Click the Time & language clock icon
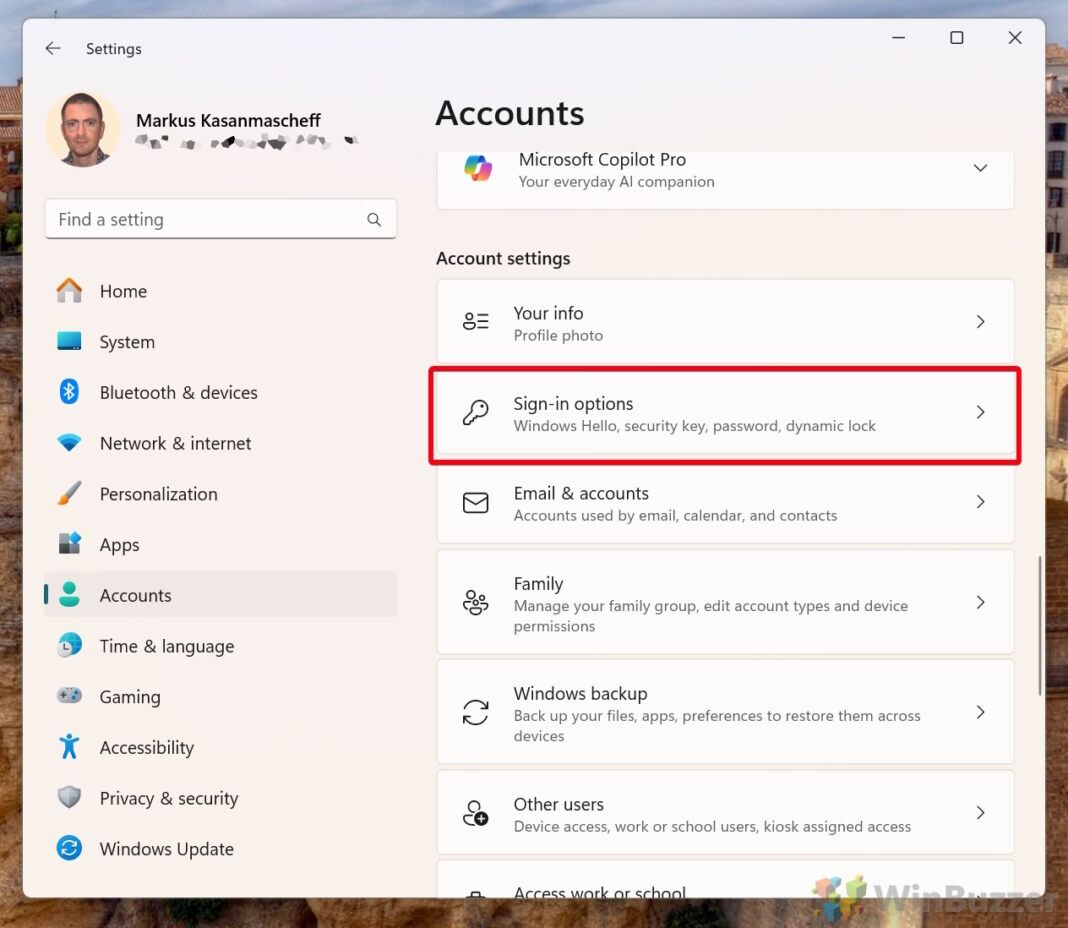This screenshot has width=1068, height=928. point(69,645)
